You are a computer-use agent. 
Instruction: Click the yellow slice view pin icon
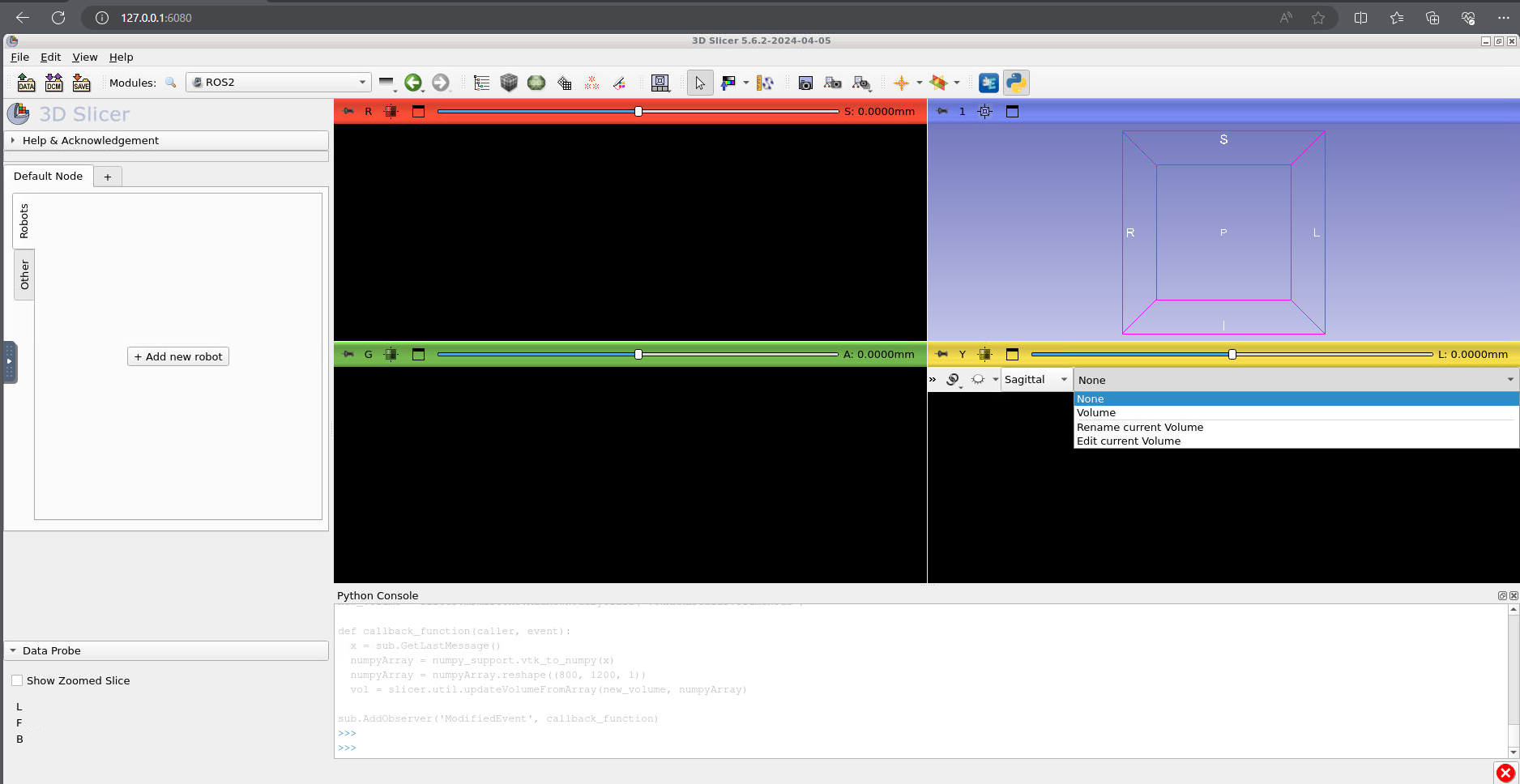tap(941, 354)
